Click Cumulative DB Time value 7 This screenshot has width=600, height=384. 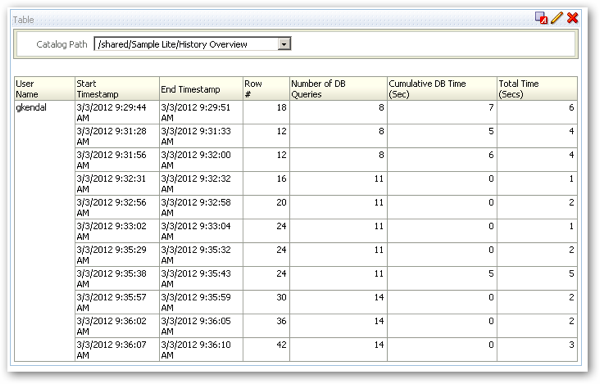tap(491, 107)
